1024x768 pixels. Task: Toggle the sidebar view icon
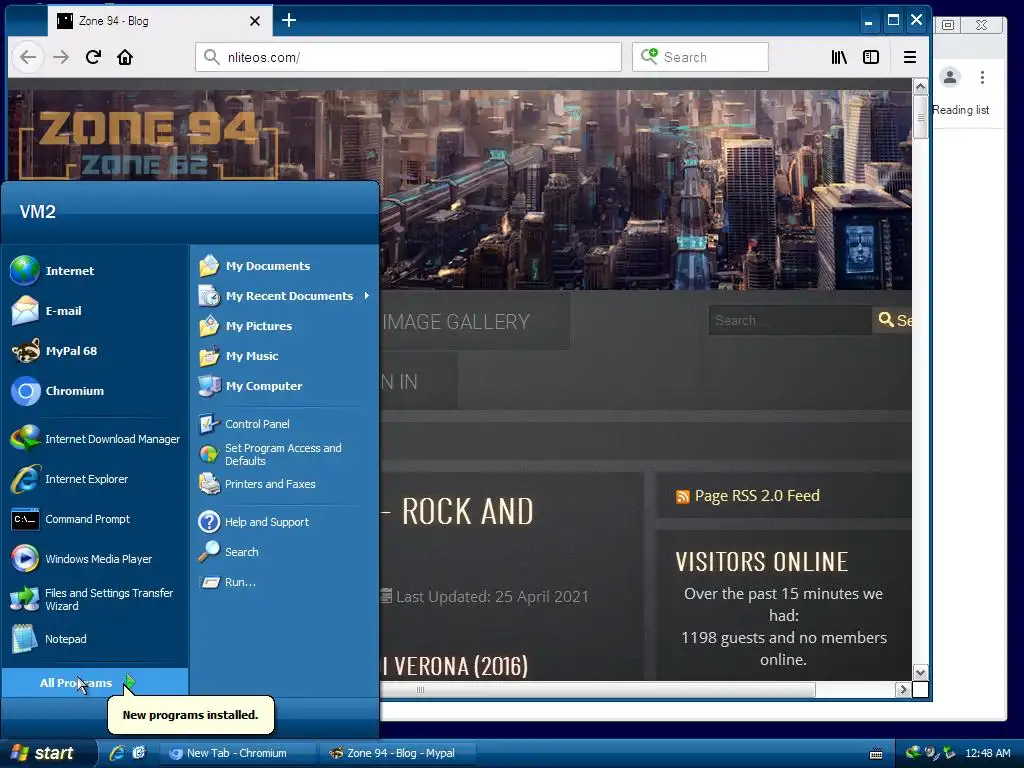click(871, 57)
